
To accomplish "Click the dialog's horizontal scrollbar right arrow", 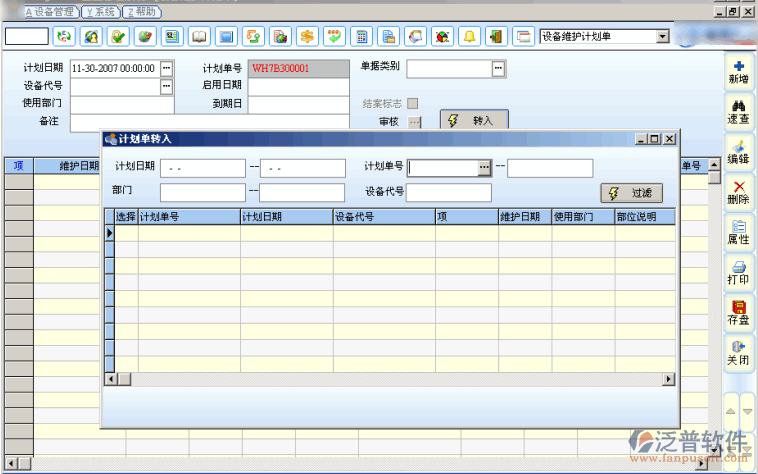I will (x=669, y=379).
